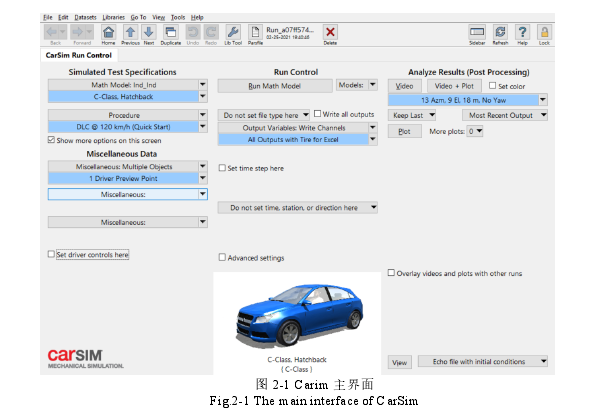The height and width of the screenshot is (415, 597).
Task: Open the Parsfile document icon
Action: (255, 32)
